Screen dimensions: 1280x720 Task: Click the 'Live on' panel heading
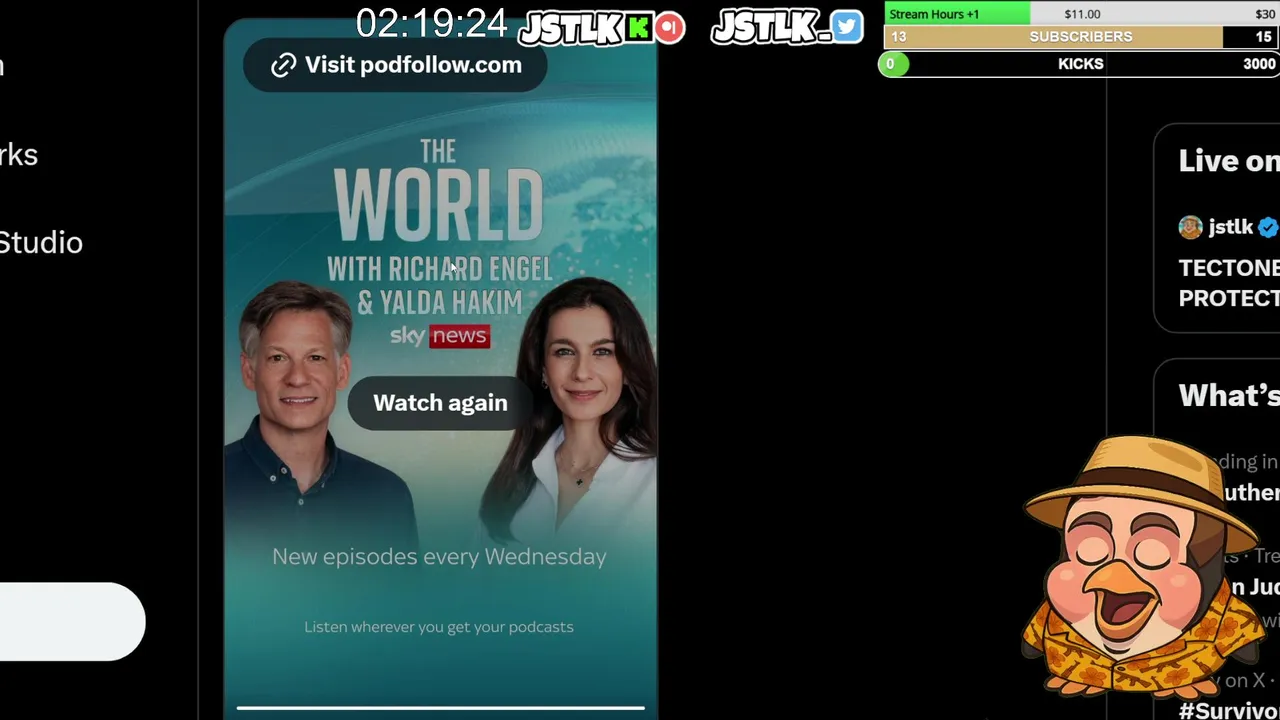[x=1229, y=161]
